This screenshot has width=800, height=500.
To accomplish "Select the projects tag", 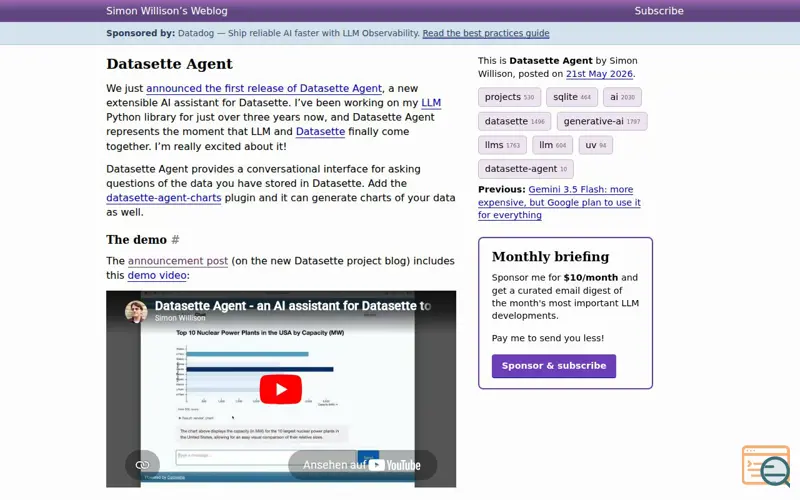I will 509,97.
